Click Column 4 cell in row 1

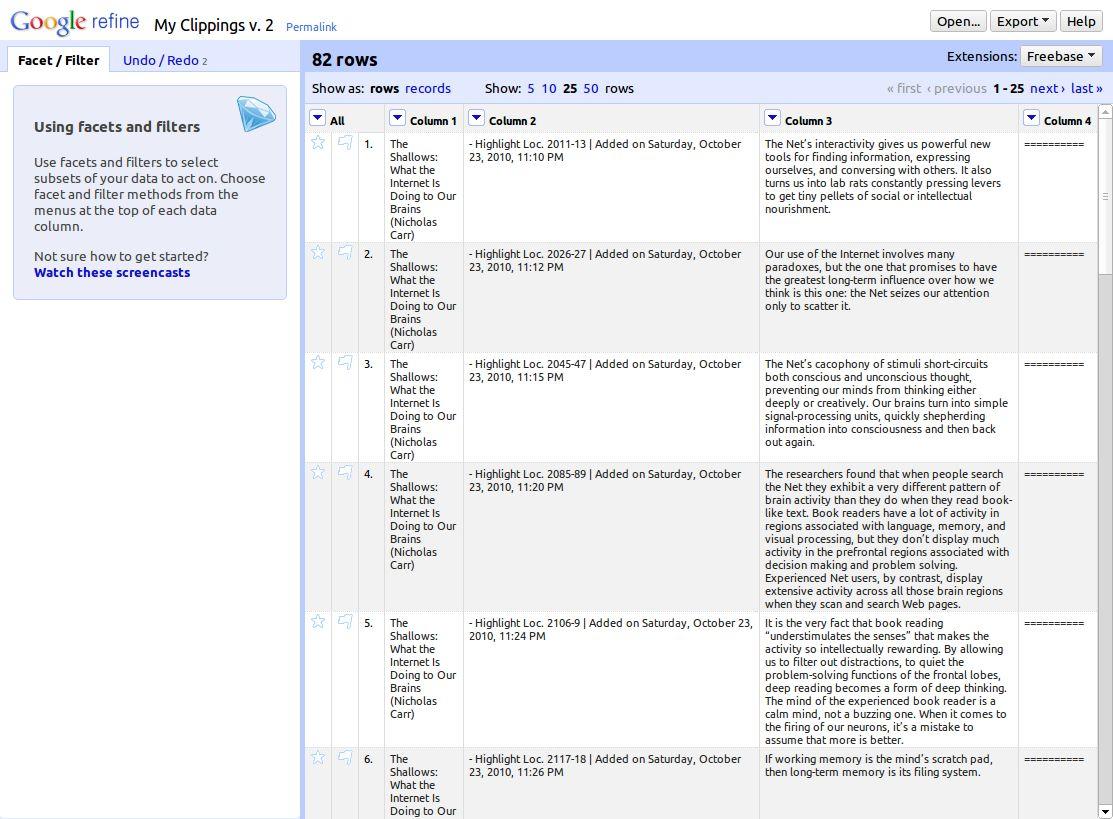(1058, 187)
